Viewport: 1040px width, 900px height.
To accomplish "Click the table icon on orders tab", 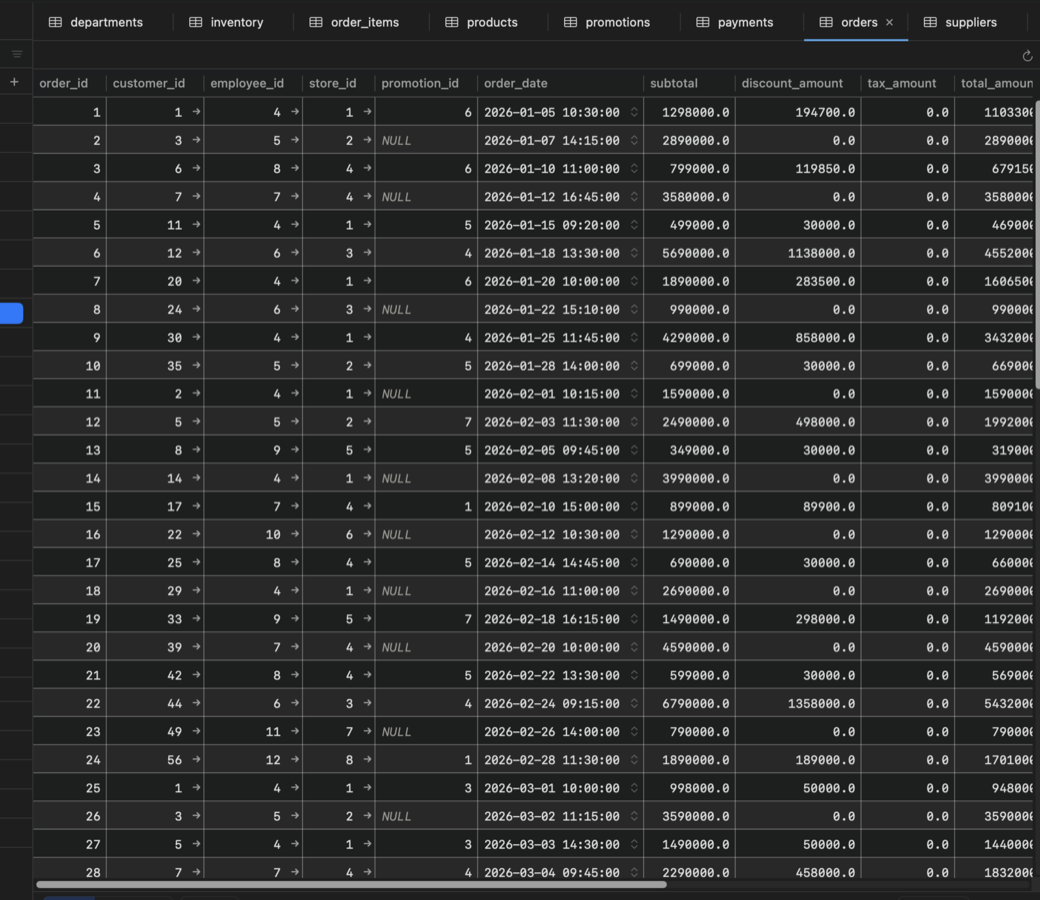I will point(826,22).
